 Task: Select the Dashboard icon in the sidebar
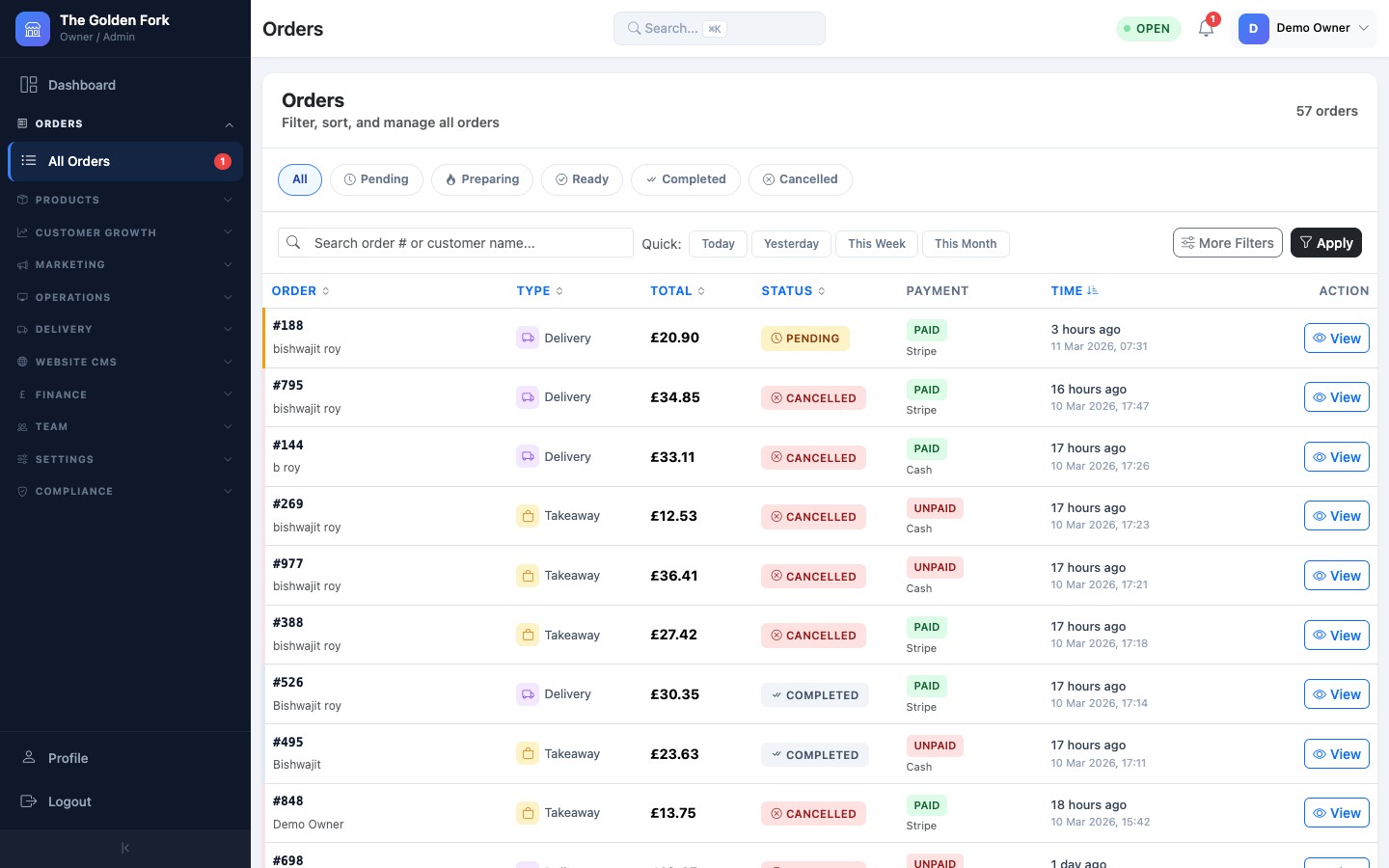tap(30, 85)
